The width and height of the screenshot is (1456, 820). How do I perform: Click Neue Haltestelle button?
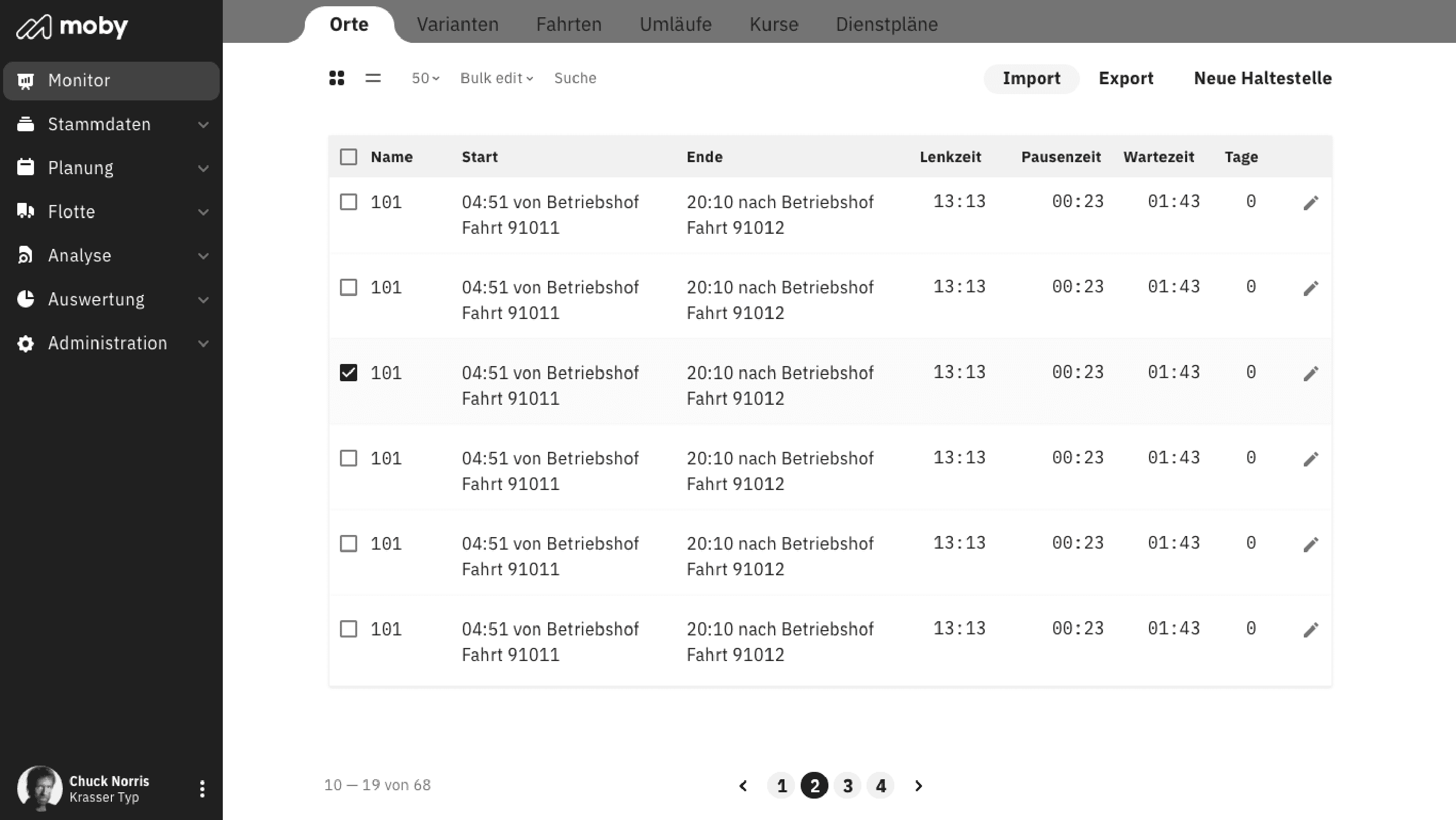(1262, 78)
